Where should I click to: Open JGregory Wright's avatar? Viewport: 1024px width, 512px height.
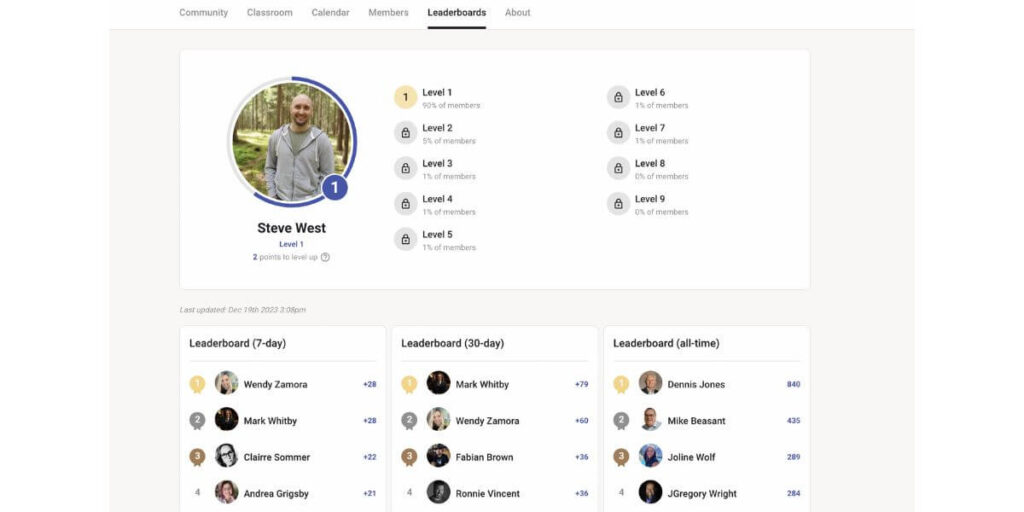tap(650, 492)
